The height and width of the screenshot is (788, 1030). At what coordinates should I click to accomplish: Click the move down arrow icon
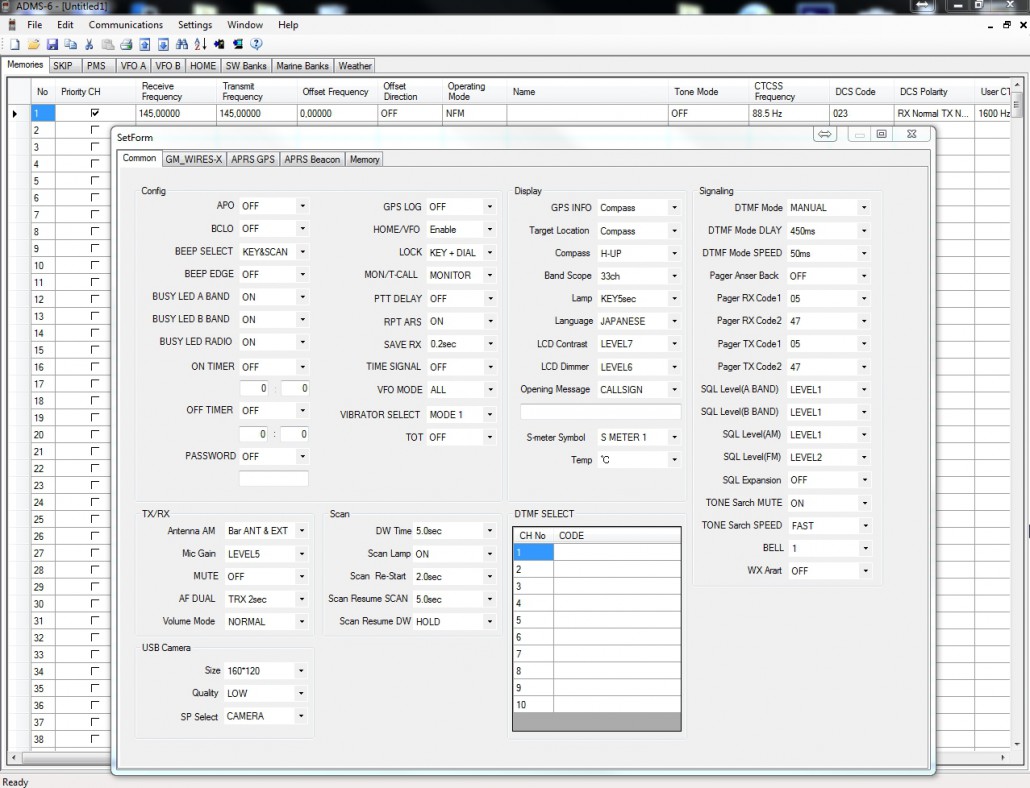point(164,44)
